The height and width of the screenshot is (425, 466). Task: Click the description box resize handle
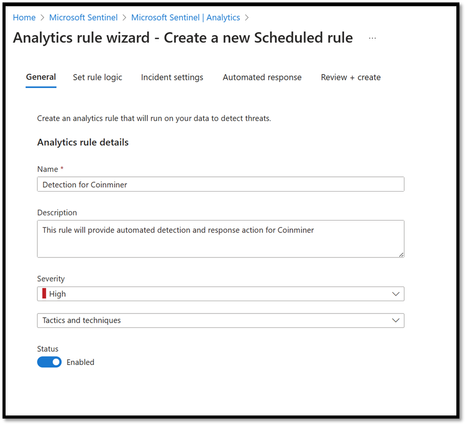pos(401,255)
